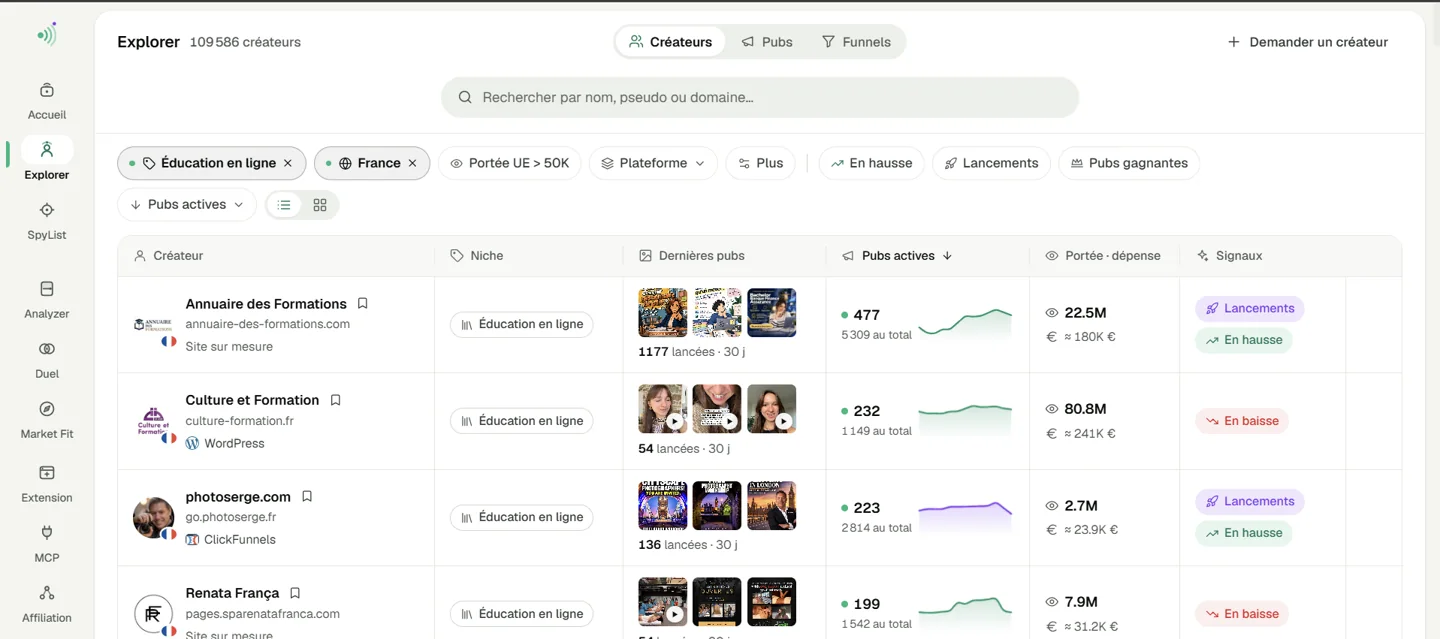The height and width of the screenshot is (639, 1440).
Task: Click the purple sparkline chart for photoserge.com
Action: 965,516
